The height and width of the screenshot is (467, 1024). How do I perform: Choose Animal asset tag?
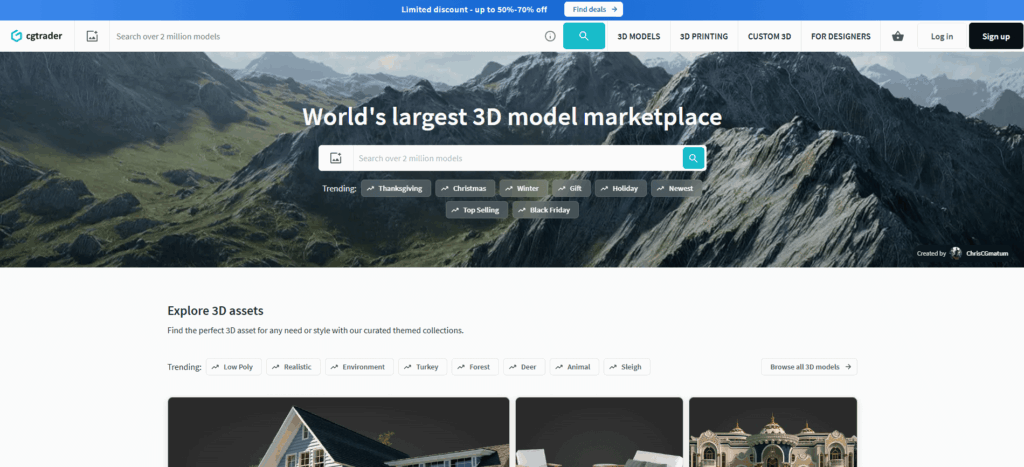click(x=574, y=367)
